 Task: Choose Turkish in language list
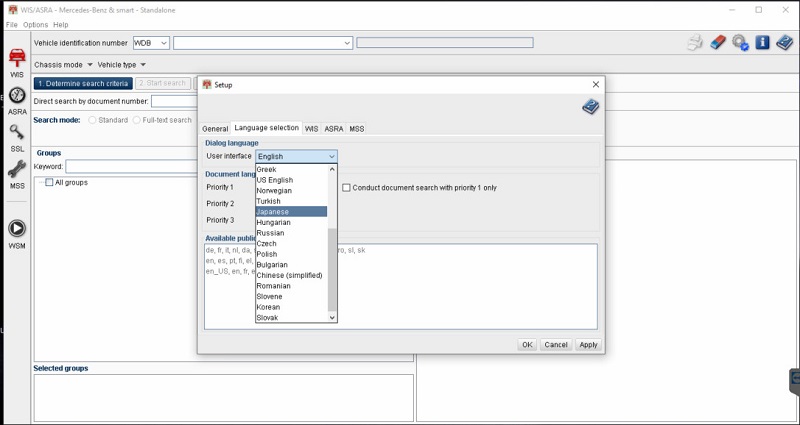click(291, 201)
